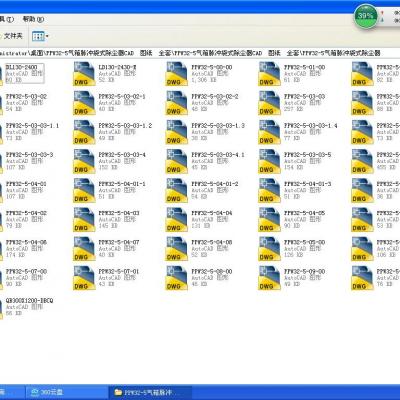Select the PPW32-5-01-00 DWG icon
Image resolution: width=400 pixels, height=400 pixels.
[269, 74]
